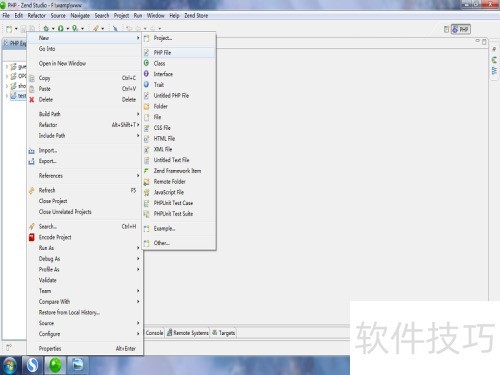This screenshot has width=500, height=375.
Task: Click the Remote Folder icon
Action: tap(146, 182)
